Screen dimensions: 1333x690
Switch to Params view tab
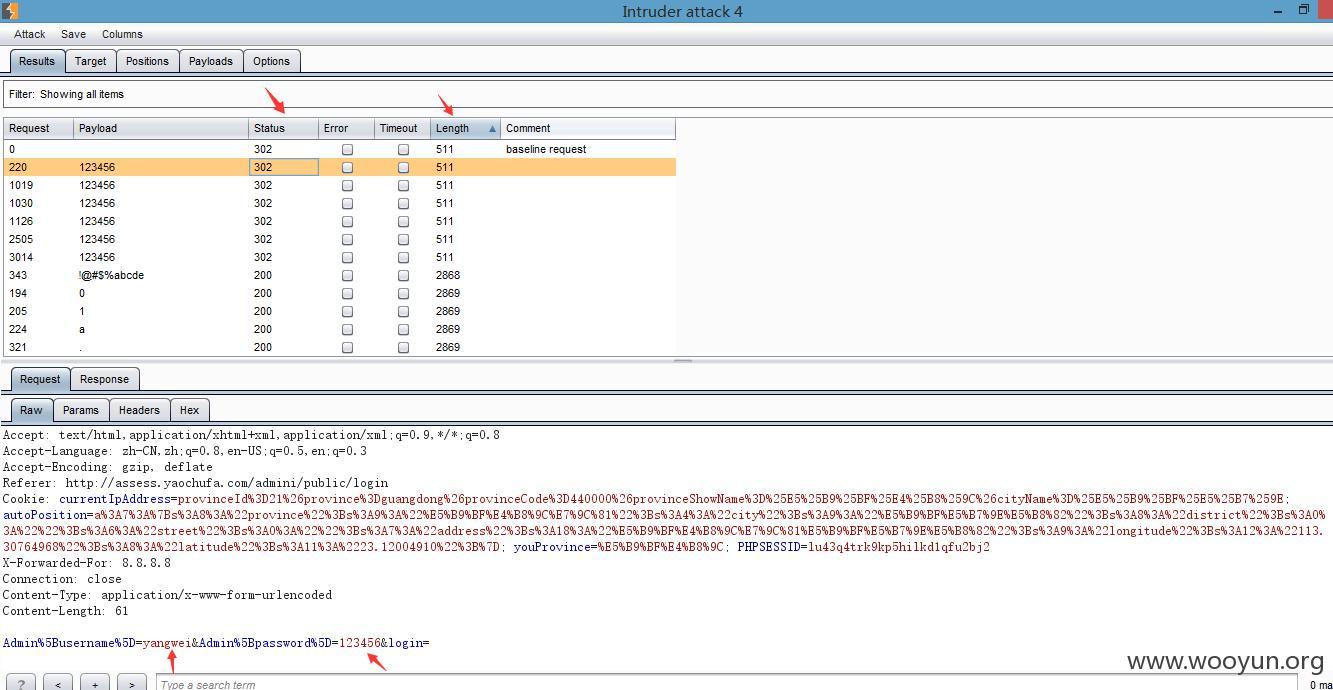click(x=80, y=410)
